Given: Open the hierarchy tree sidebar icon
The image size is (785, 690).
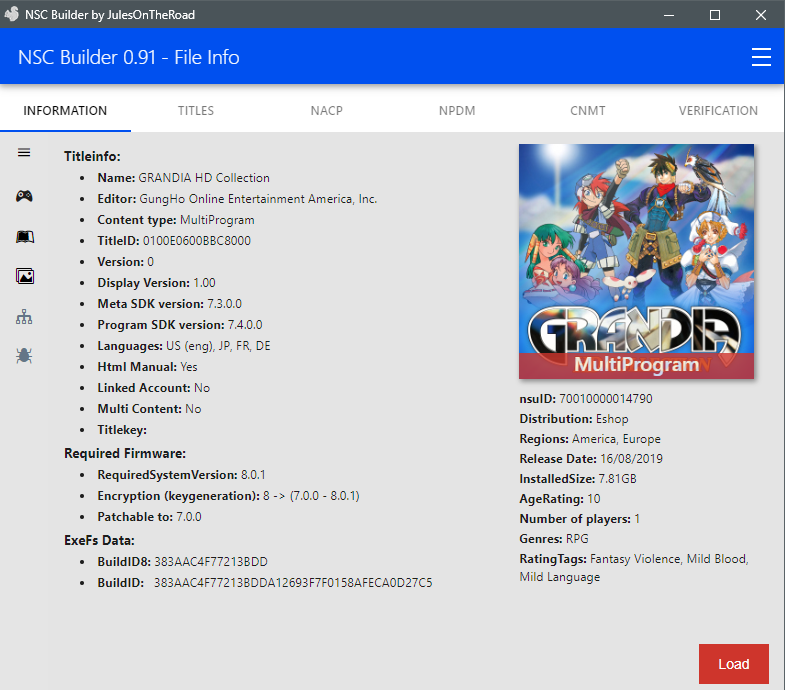Looking at the screenshot, I should (x=24, y=316).
